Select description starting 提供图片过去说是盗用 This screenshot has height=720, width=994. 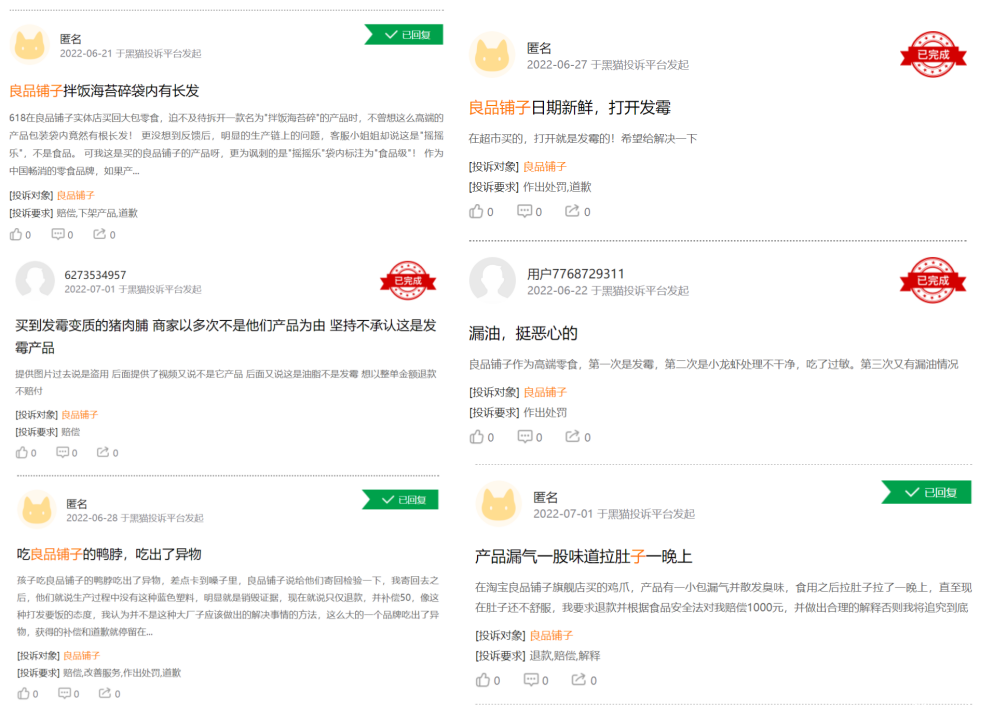[x=226, y=382]
